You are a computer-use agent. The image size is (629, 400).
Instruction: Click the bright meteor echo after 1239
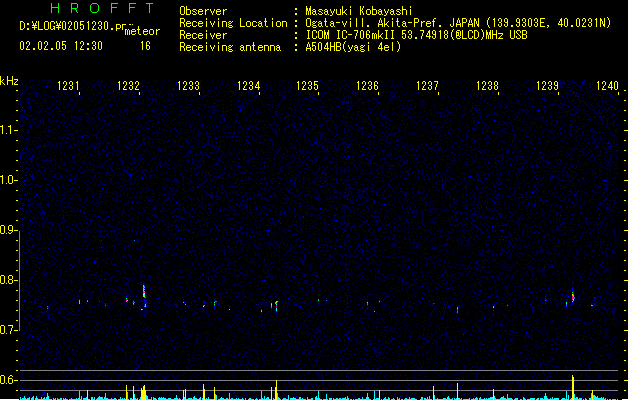573,297
